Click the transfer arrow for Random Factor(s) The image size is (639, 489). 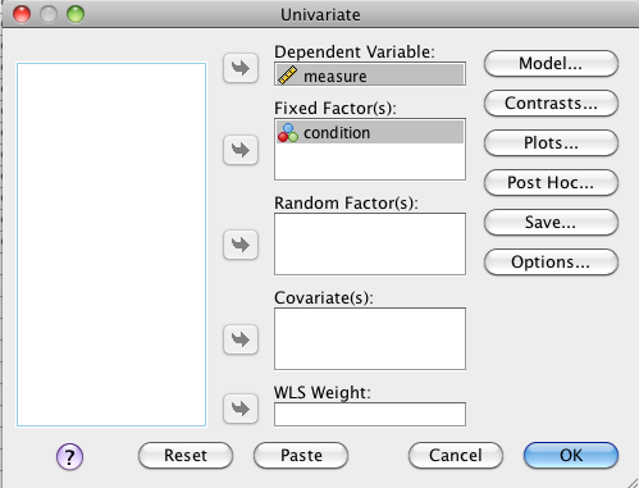[x=240, y=244]
